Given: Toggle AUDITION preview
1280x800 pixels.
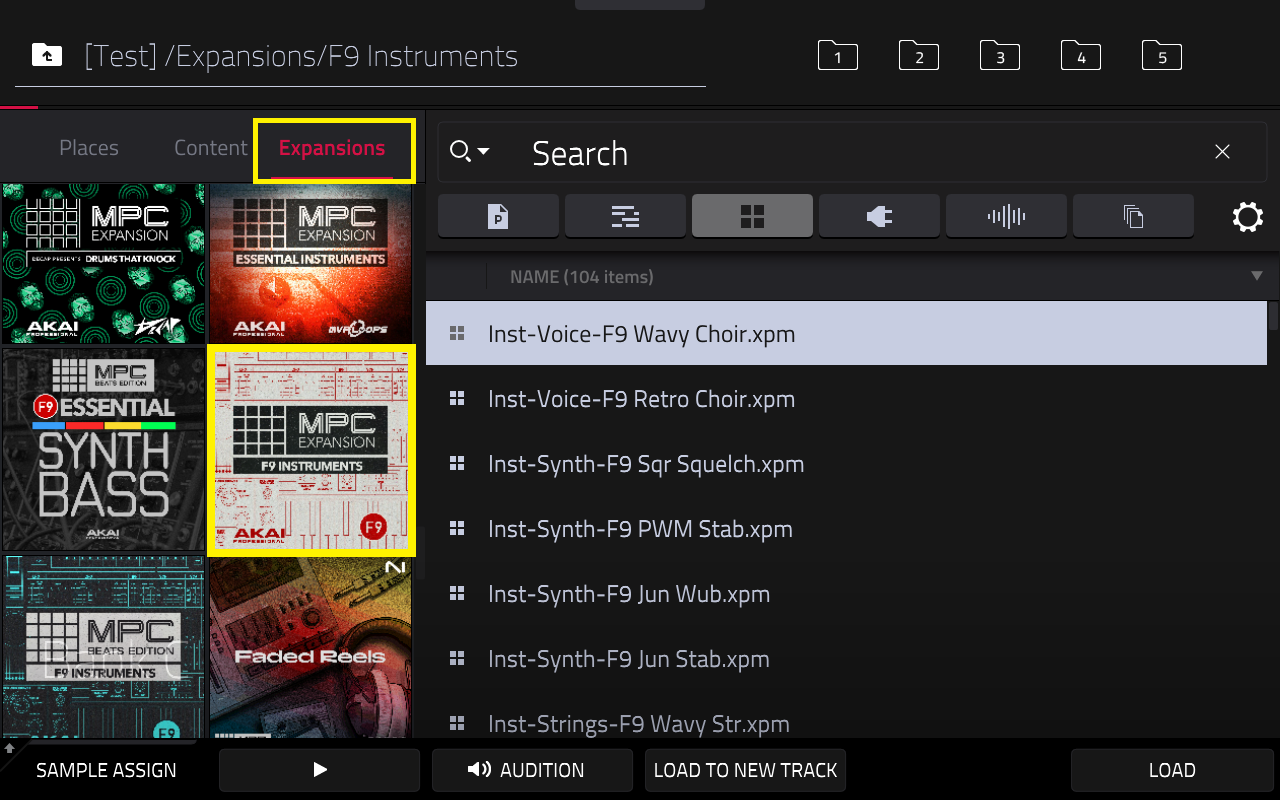Looking at the screenshot, I should point(532,770).
